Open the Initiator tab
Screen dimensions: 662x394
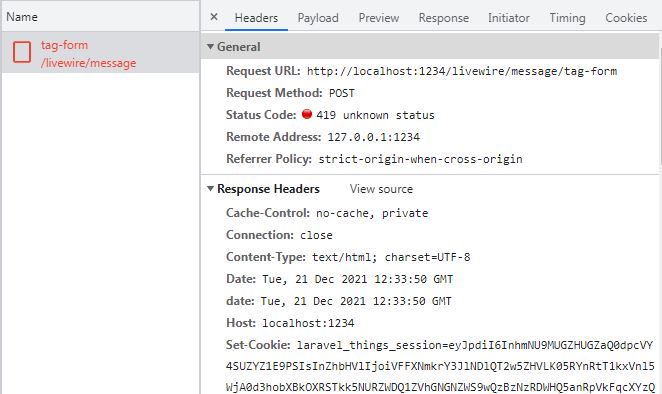pyautogui.click(x=509, y=18)
